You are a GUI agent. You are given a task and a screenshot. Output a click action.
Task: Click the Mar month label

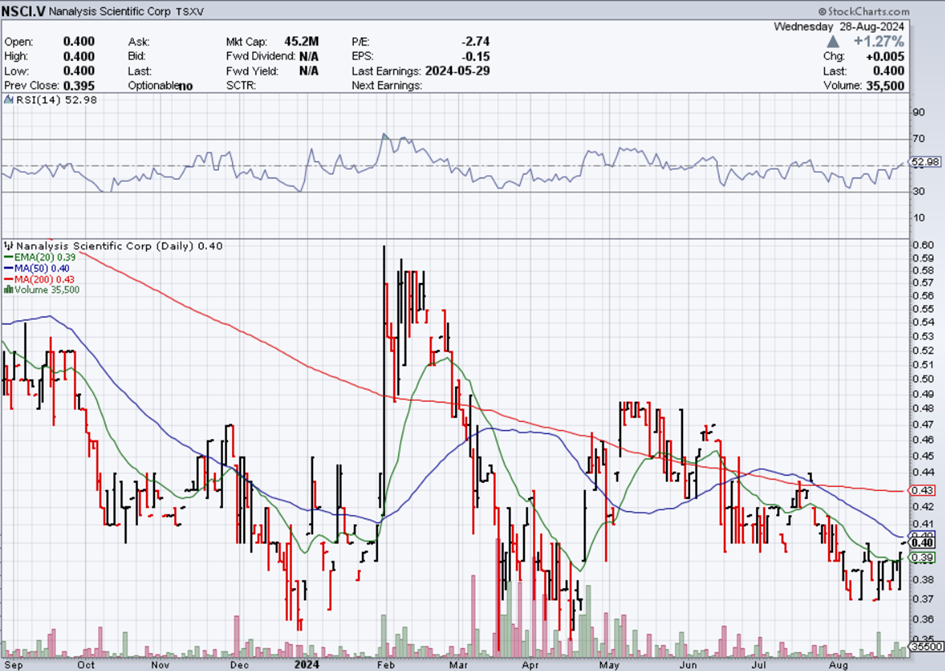tap(458, 665)
